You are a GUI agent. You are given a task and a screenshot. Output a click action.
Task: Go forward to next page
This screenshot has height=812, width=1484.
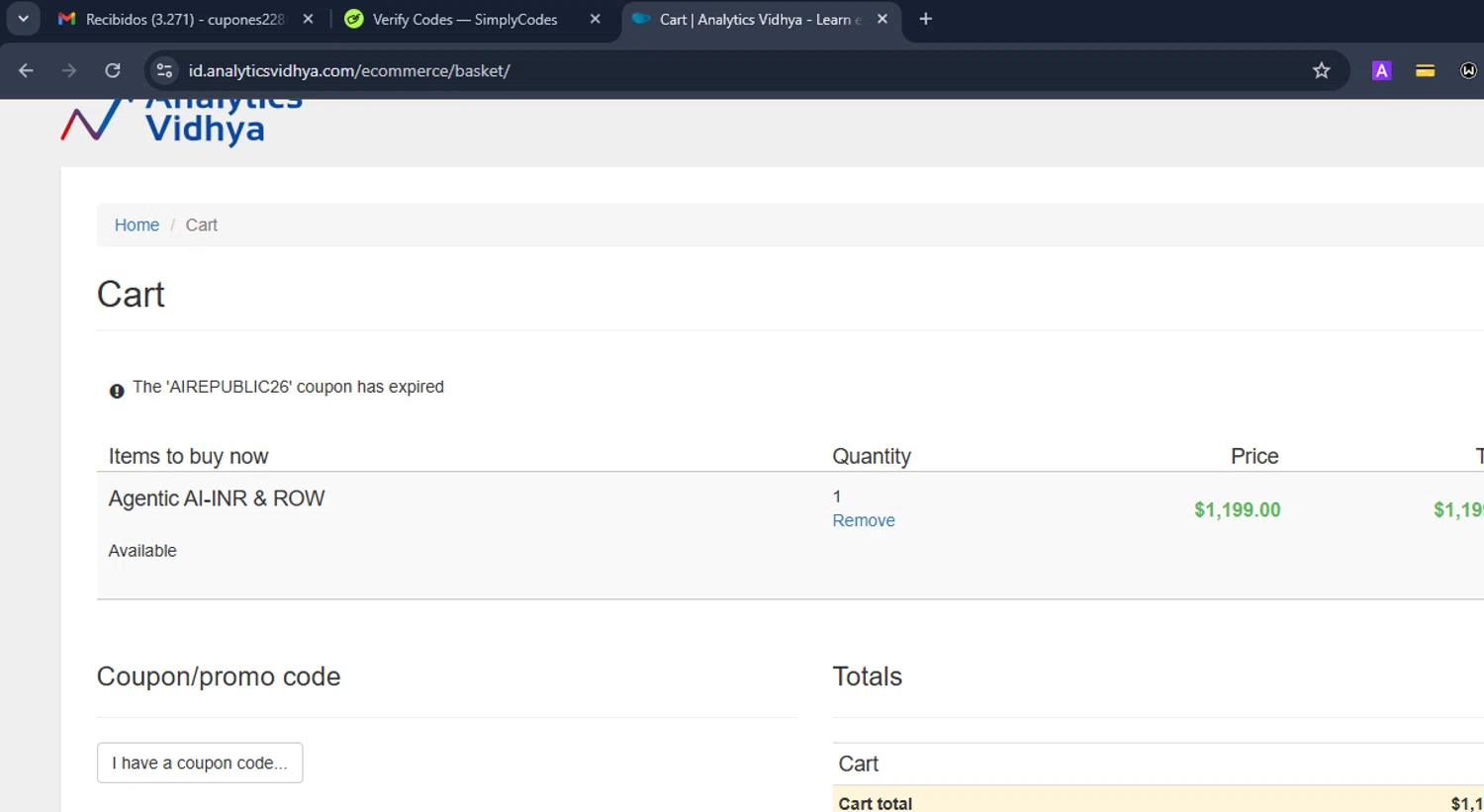coord(69,70)
